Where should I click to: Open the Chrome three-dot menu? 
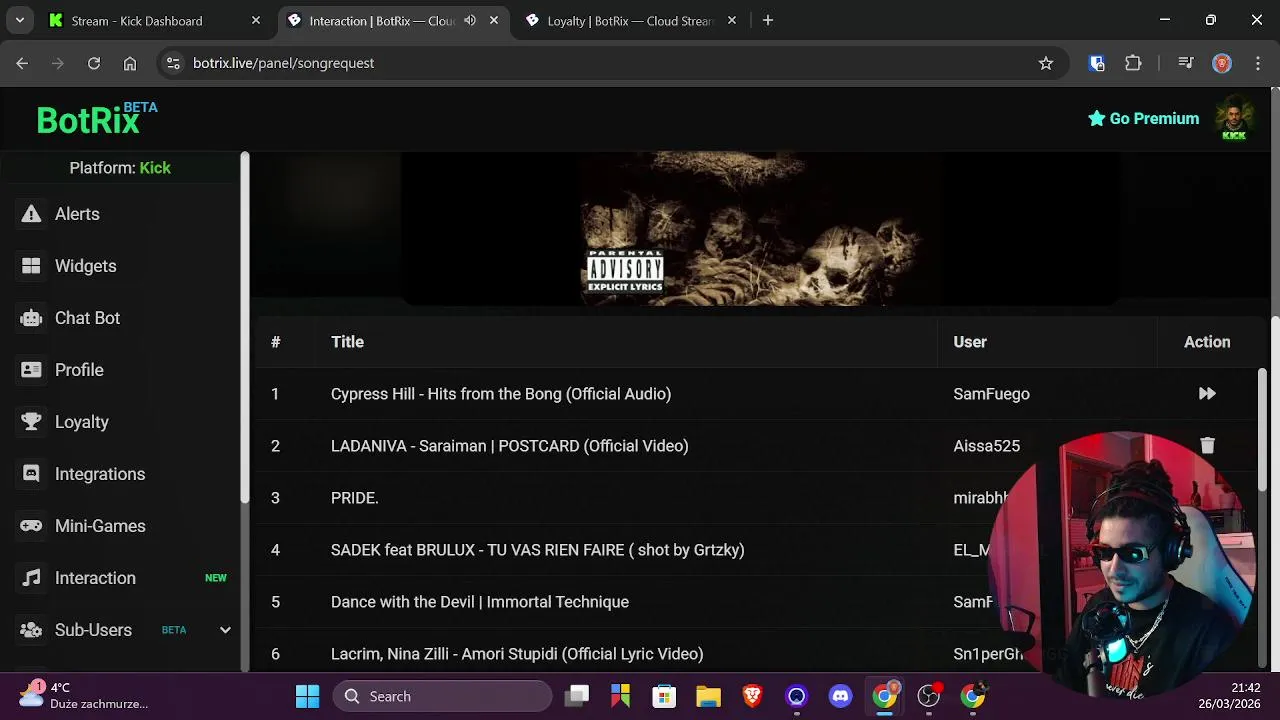(1257, 63)
